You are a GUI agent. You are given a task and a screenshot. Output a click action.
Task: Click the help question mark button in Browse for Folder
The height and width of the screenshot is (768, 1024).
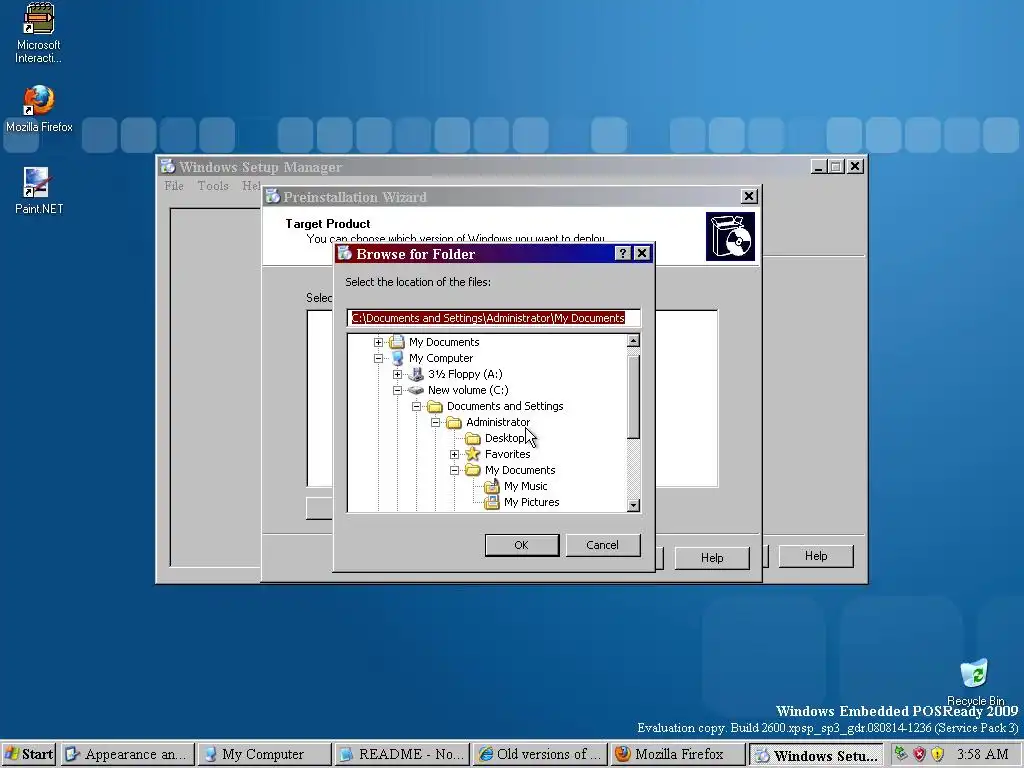(623, 253)
